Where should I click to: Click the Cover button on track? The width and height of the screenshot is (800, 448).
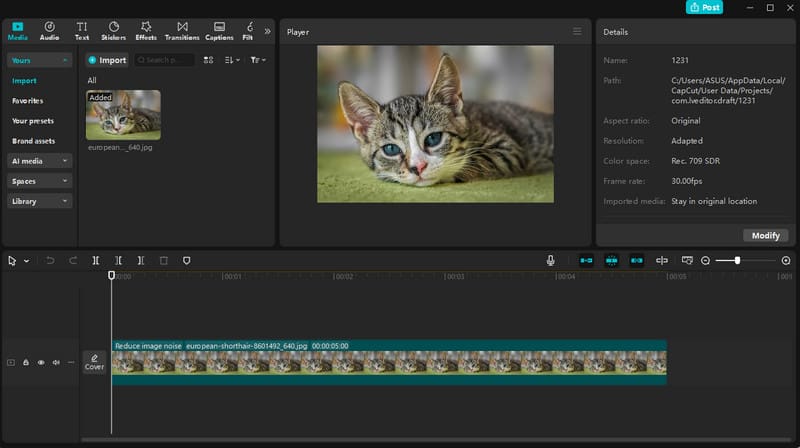point(94,362)
